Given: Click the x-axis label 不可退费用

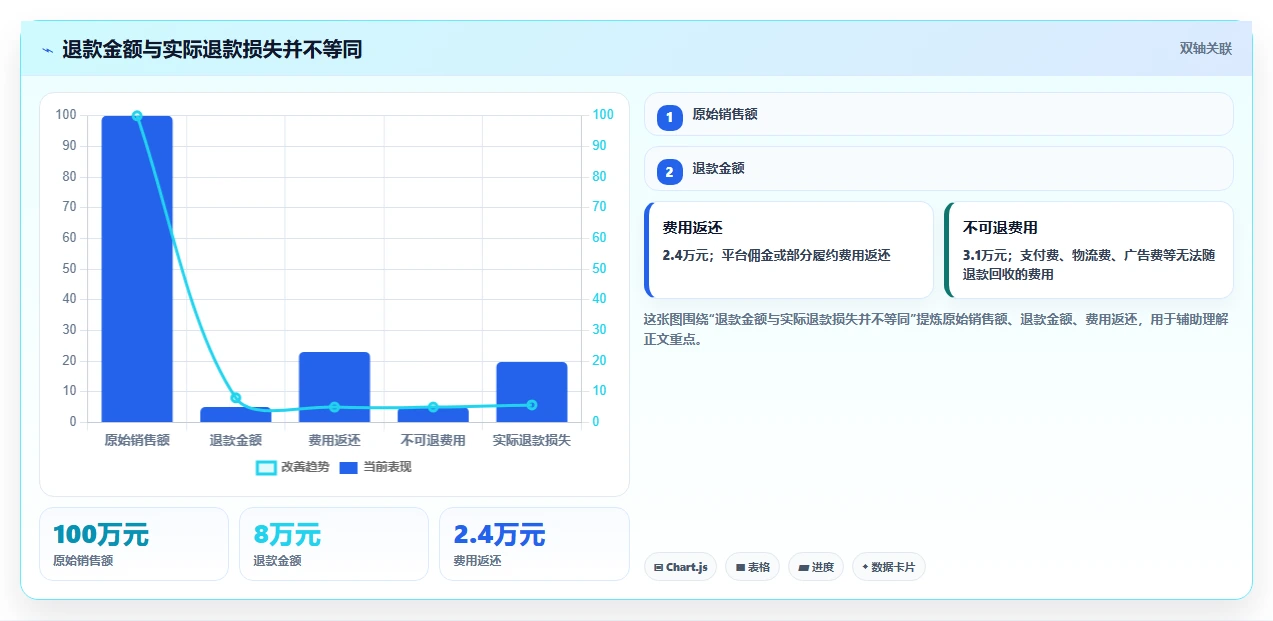Looking at the screenshot, I should tap(433, 440).
